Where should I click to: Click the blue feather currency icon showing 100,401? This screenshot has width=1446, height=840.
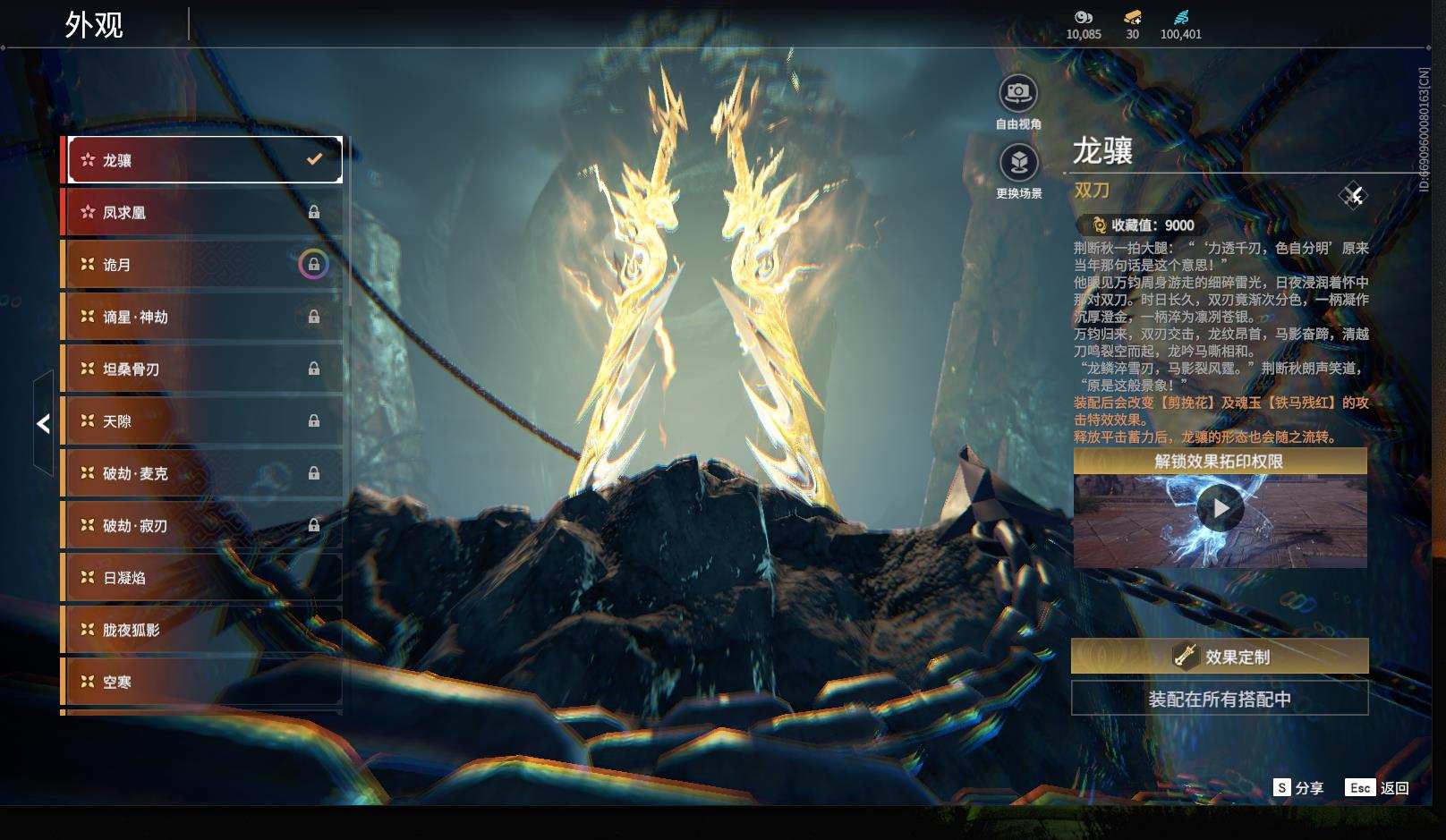point(1181,17)
